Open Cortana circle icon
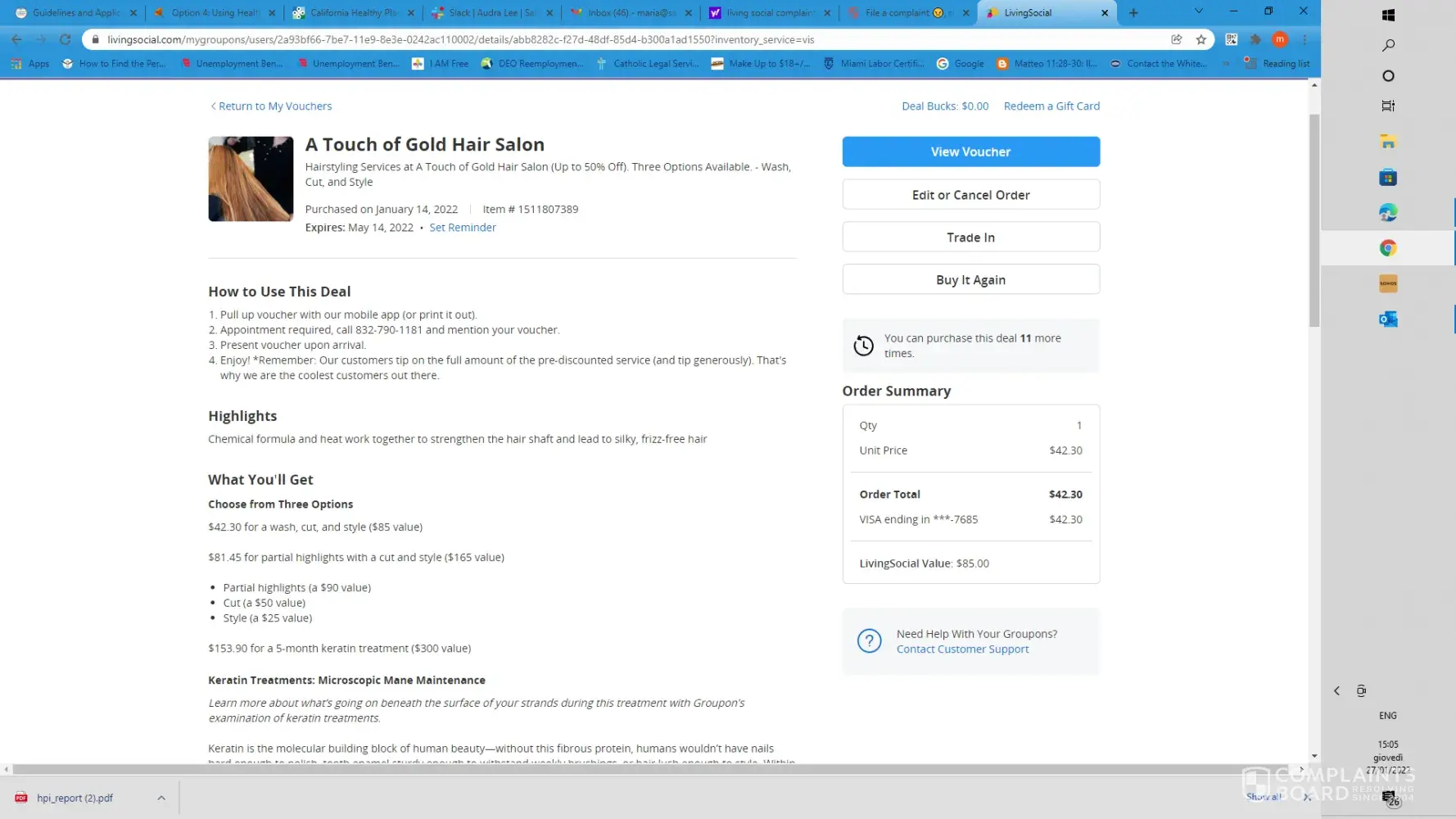The width and height of the screenshot is (1456, 819). [x=1388, y=76]
